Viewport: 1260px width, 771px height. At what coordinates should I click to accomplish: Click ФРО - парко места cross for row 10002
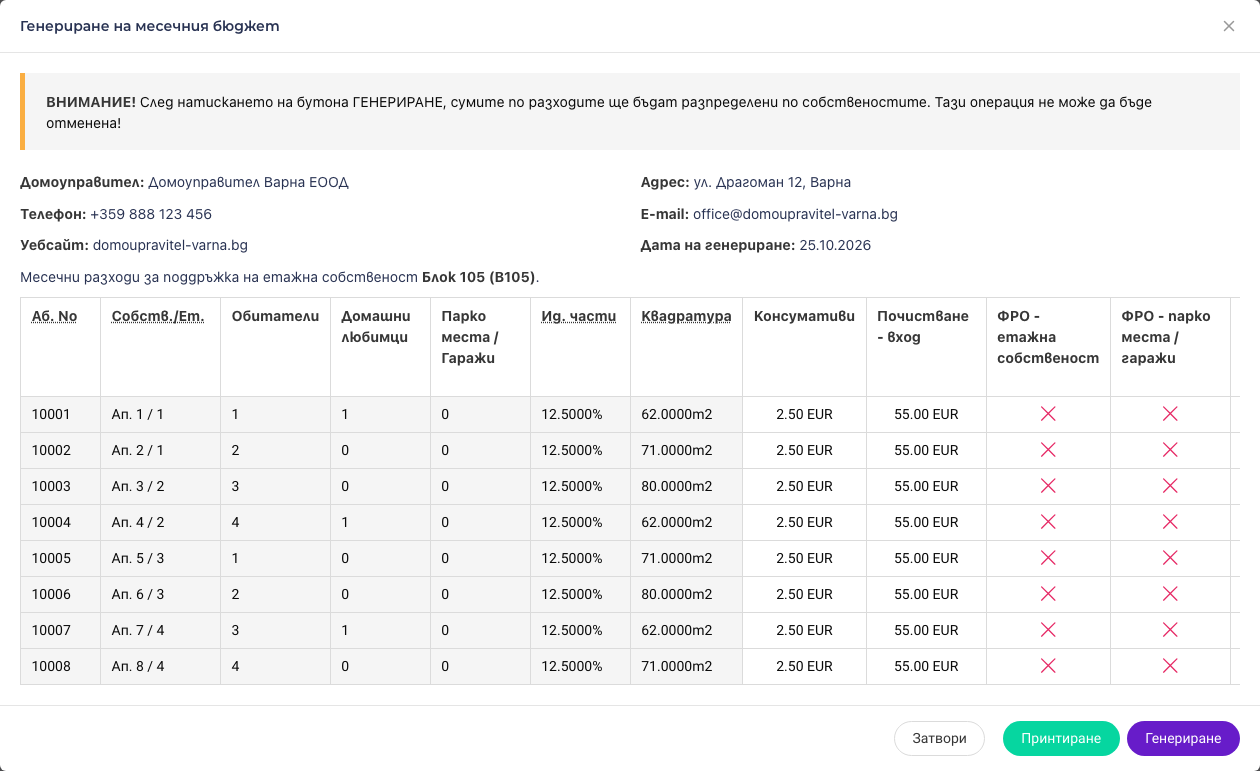pyautogui.click(x=1170, y=450)
